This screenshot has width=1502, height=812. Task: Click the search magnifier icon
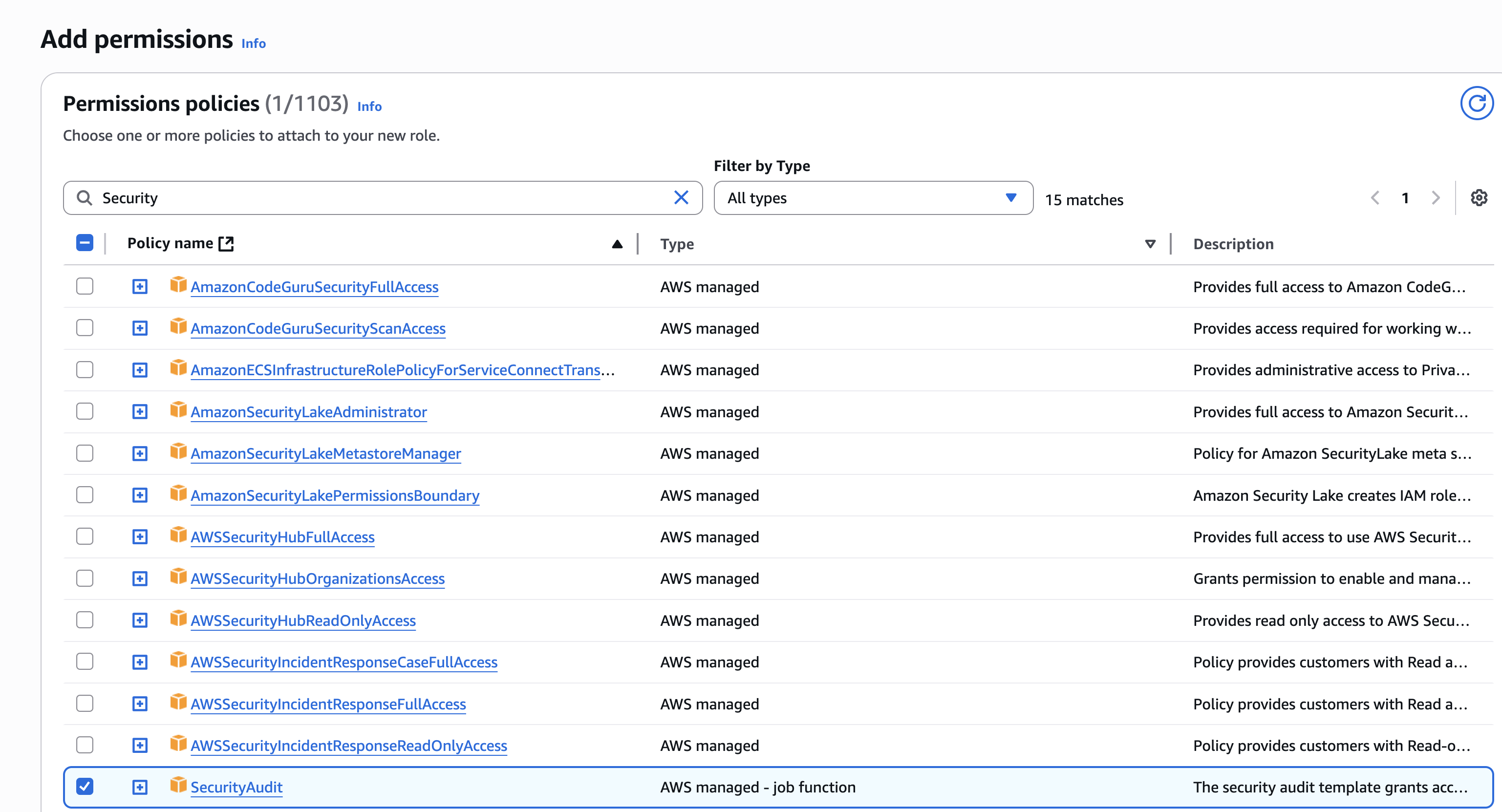(x=85, y=198)
